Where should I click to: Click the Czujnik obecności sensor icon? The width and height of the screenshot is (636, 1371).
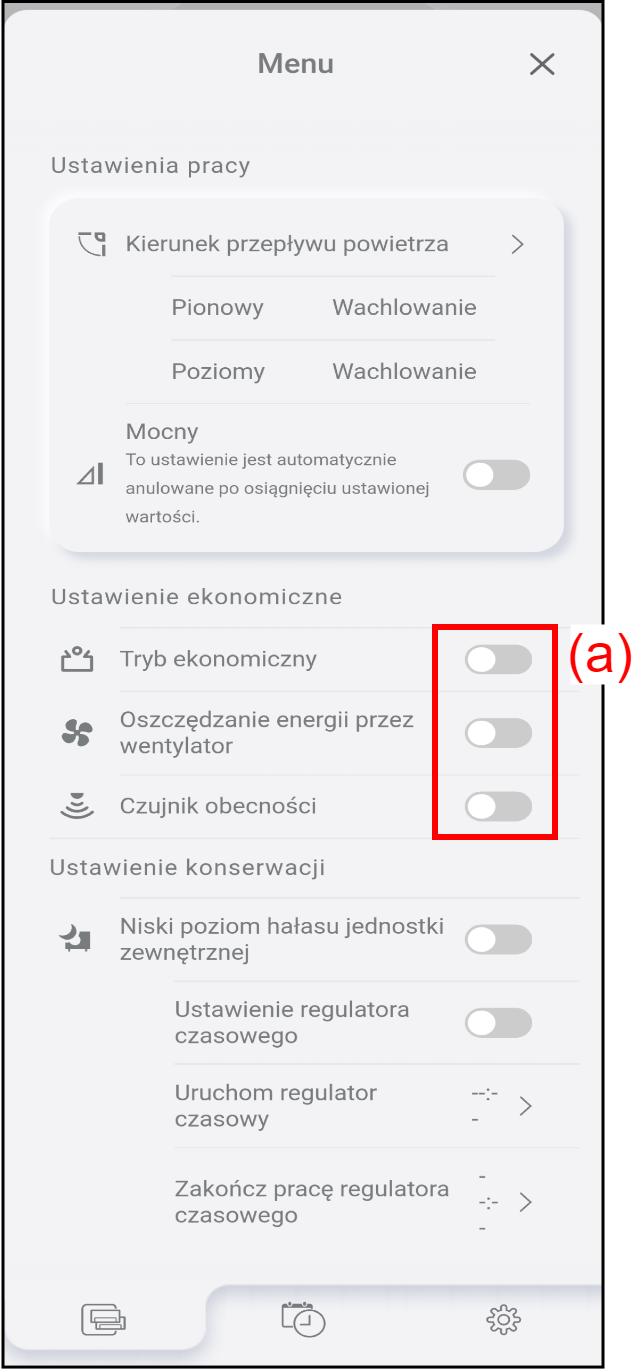pos(77,805)
